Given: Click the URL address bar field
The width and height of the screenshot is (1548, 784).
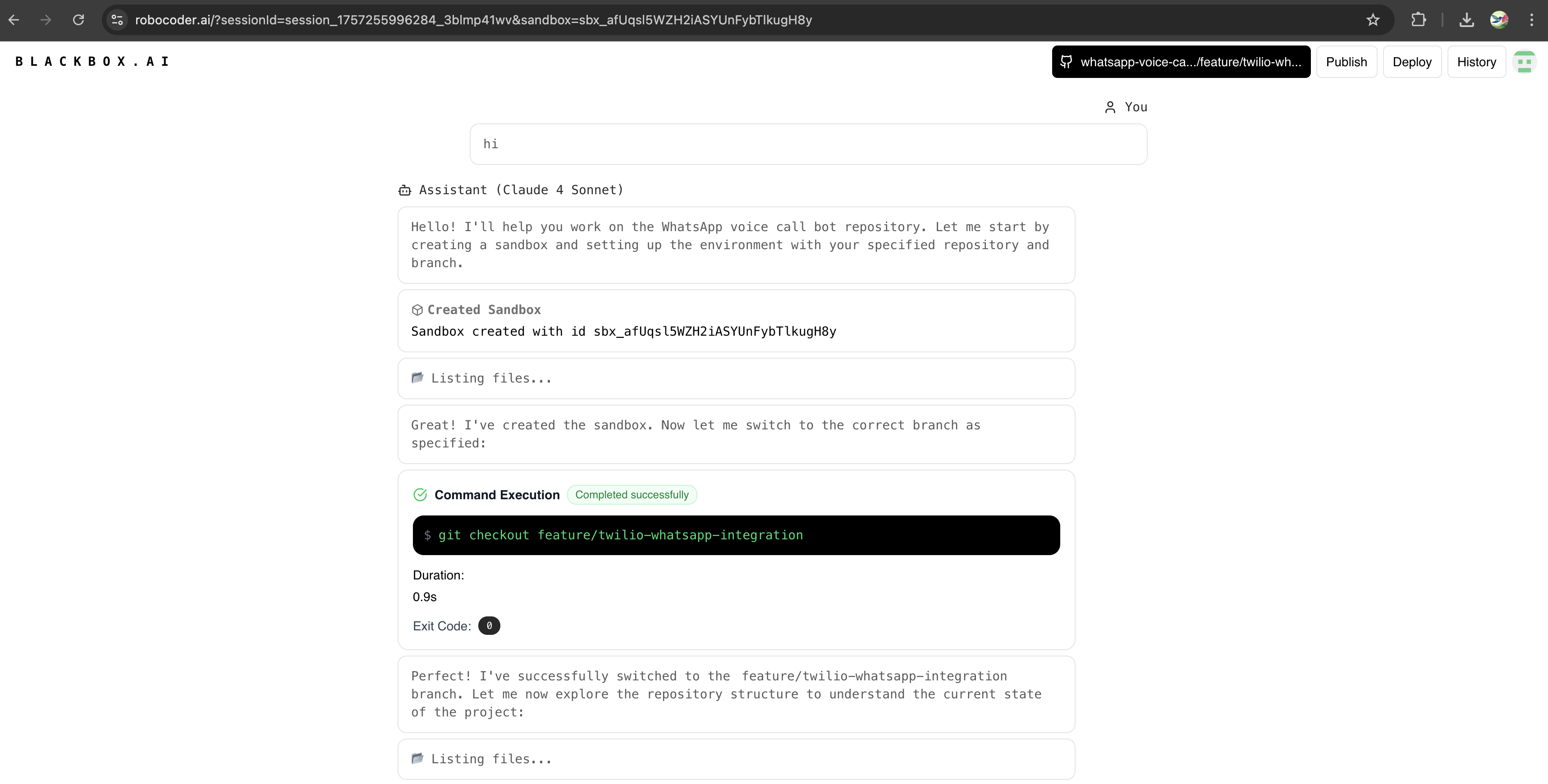Looking at the screenshot, I should (721, 20).
